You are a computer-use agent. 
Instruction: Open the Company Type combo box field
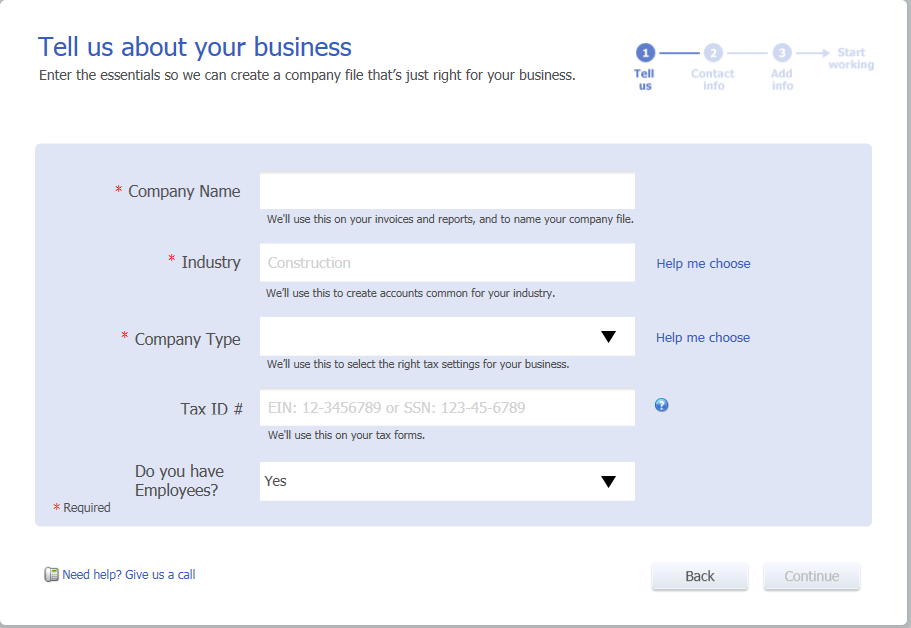tap(447, 336)
